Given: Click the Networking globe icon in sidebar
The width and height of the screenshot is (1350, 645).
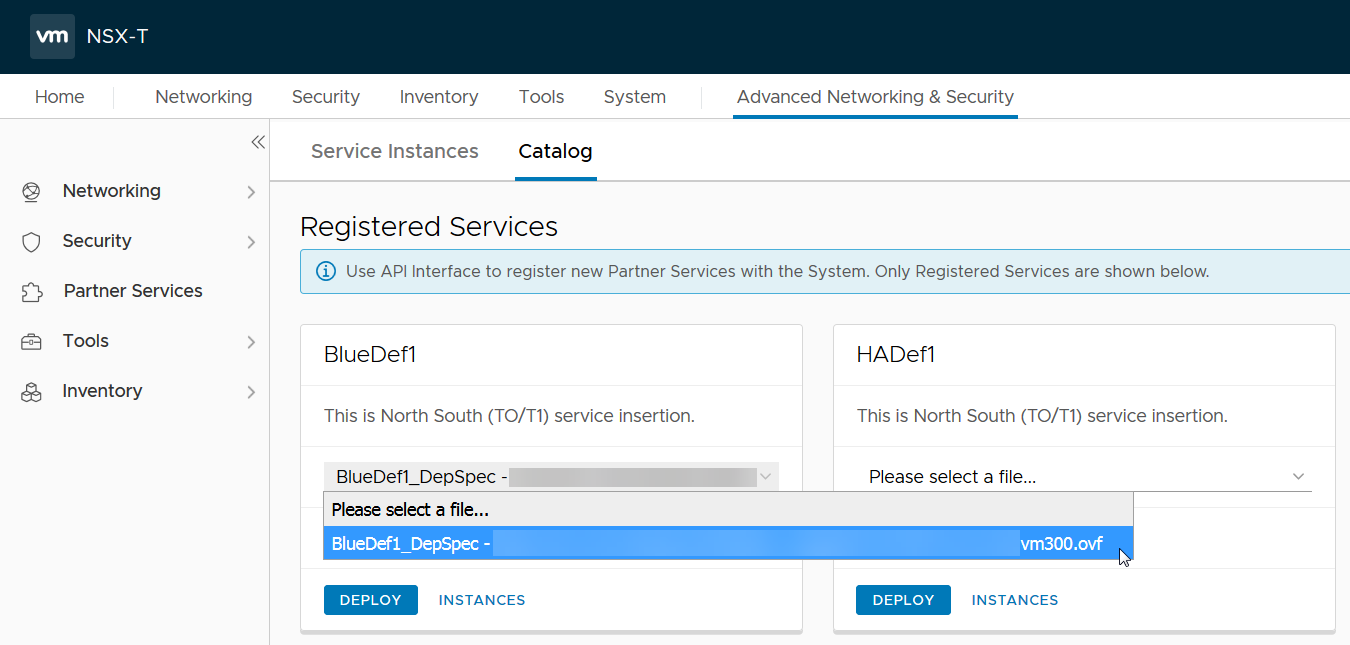Looking at the screenshot, I should coord(32,191).
